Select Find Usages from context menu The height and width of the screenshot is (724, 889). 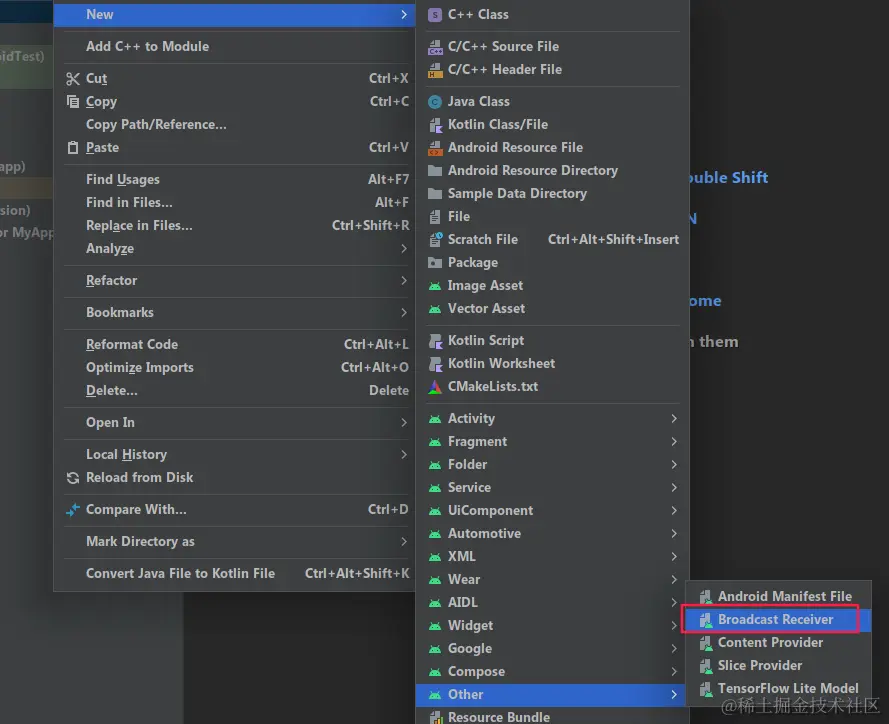pos(235,180)
